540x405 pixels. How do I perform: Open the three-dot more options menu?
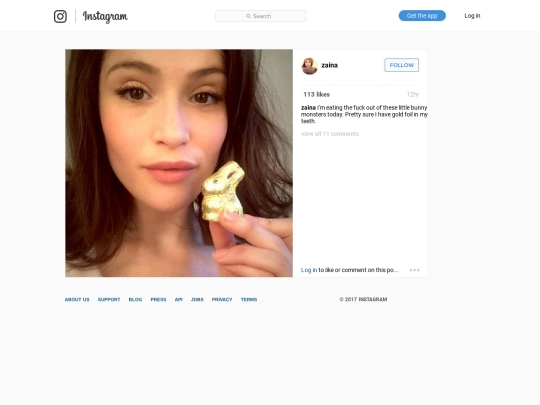coord(414,270)
